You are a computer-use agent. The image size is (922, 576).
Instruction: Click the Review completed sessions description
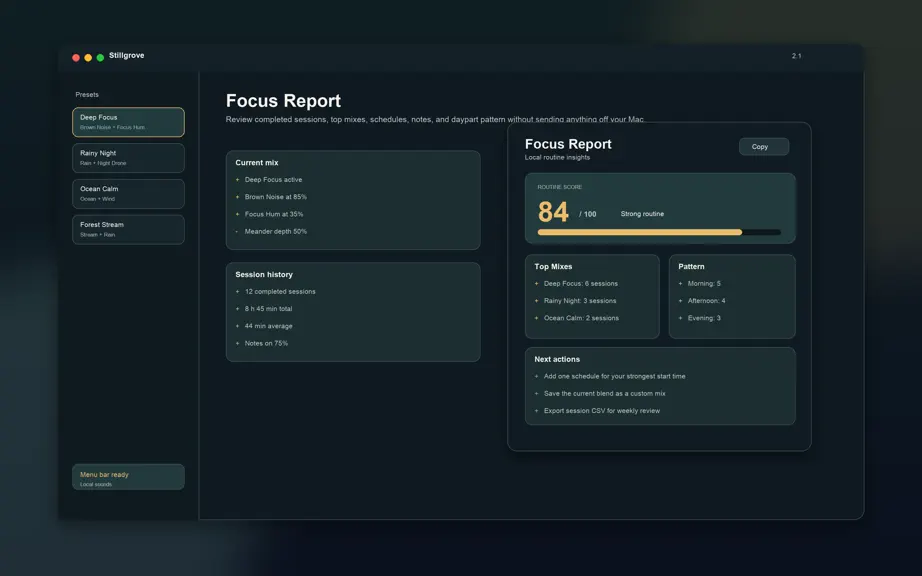(435, 119)
